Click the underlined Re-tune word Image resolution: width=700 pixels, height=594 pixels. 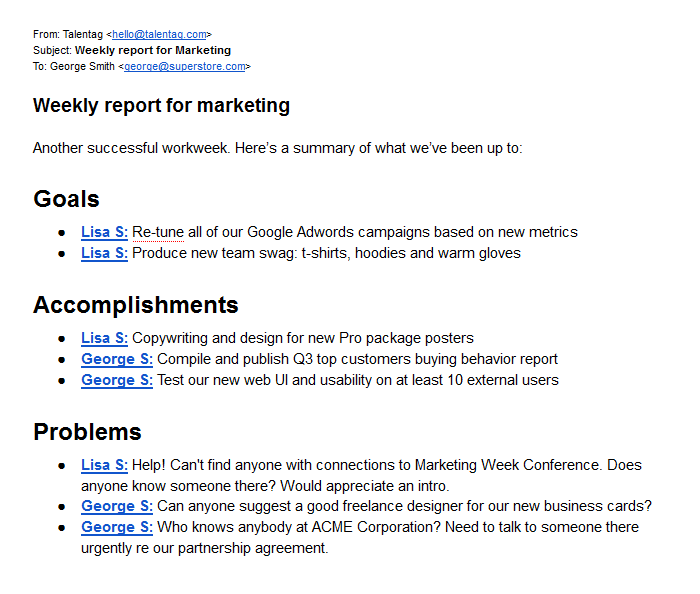point(158,232)
